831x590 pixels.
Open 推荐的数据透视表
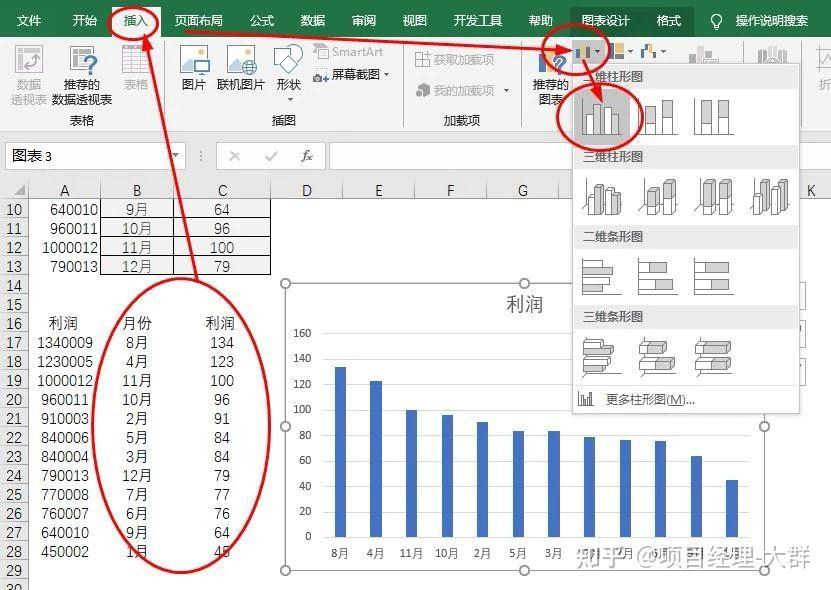click(x=82, y=75)
